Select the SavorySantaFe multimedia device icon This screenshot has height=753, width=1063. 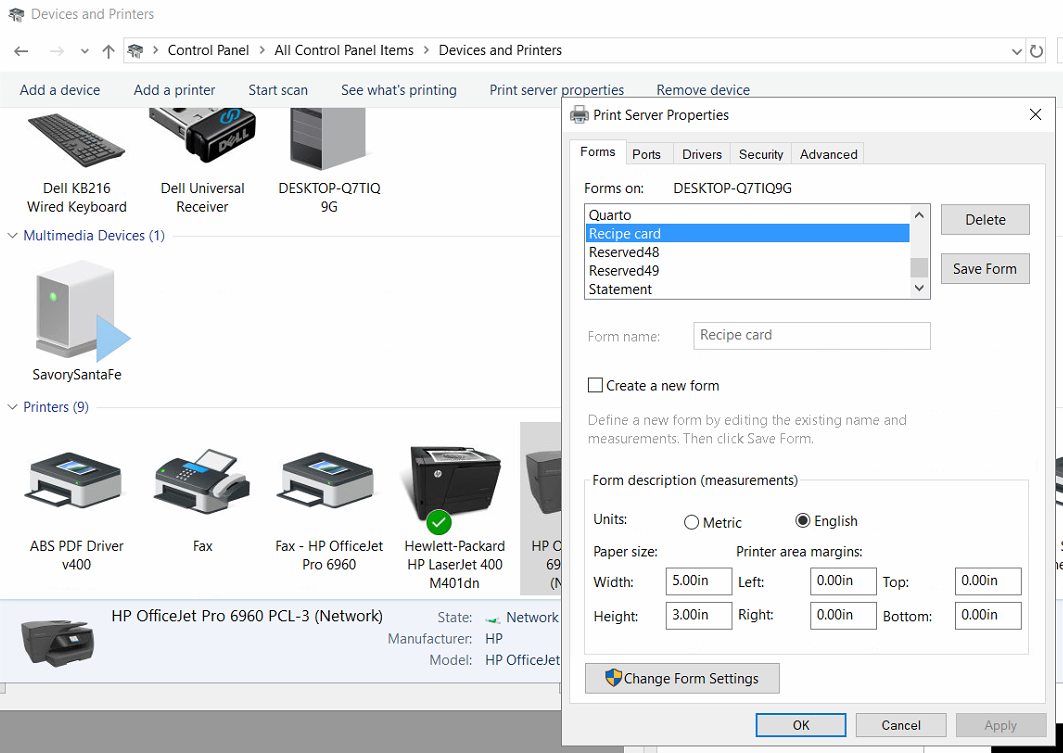pyautogui.click(x=81, y=312)
